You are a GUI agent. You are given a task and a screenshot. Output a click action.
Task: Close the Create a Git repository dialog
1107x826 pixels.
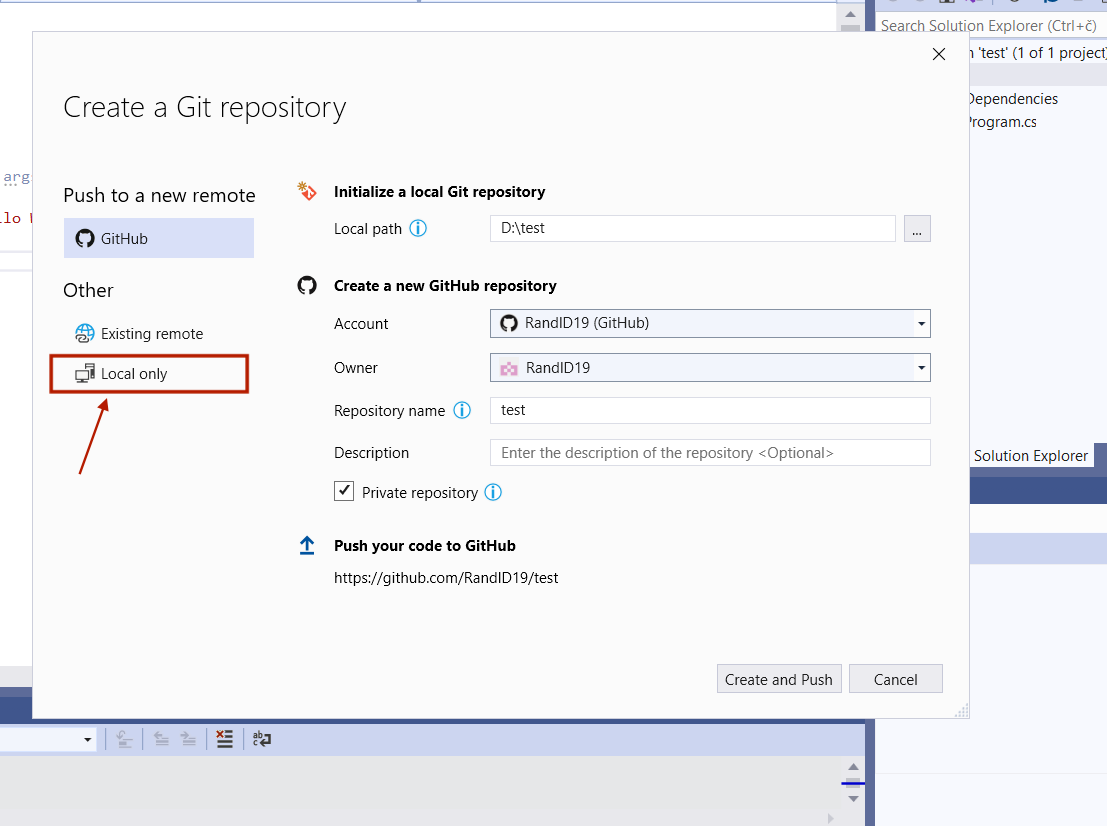[938, 55]
